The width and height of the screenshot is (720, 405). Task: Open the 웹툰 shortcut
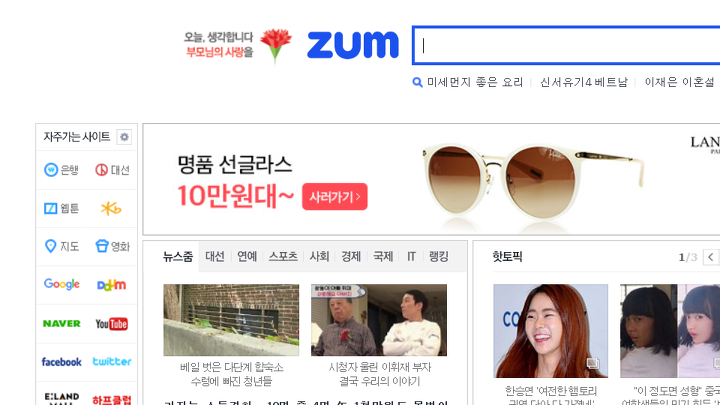62,208
